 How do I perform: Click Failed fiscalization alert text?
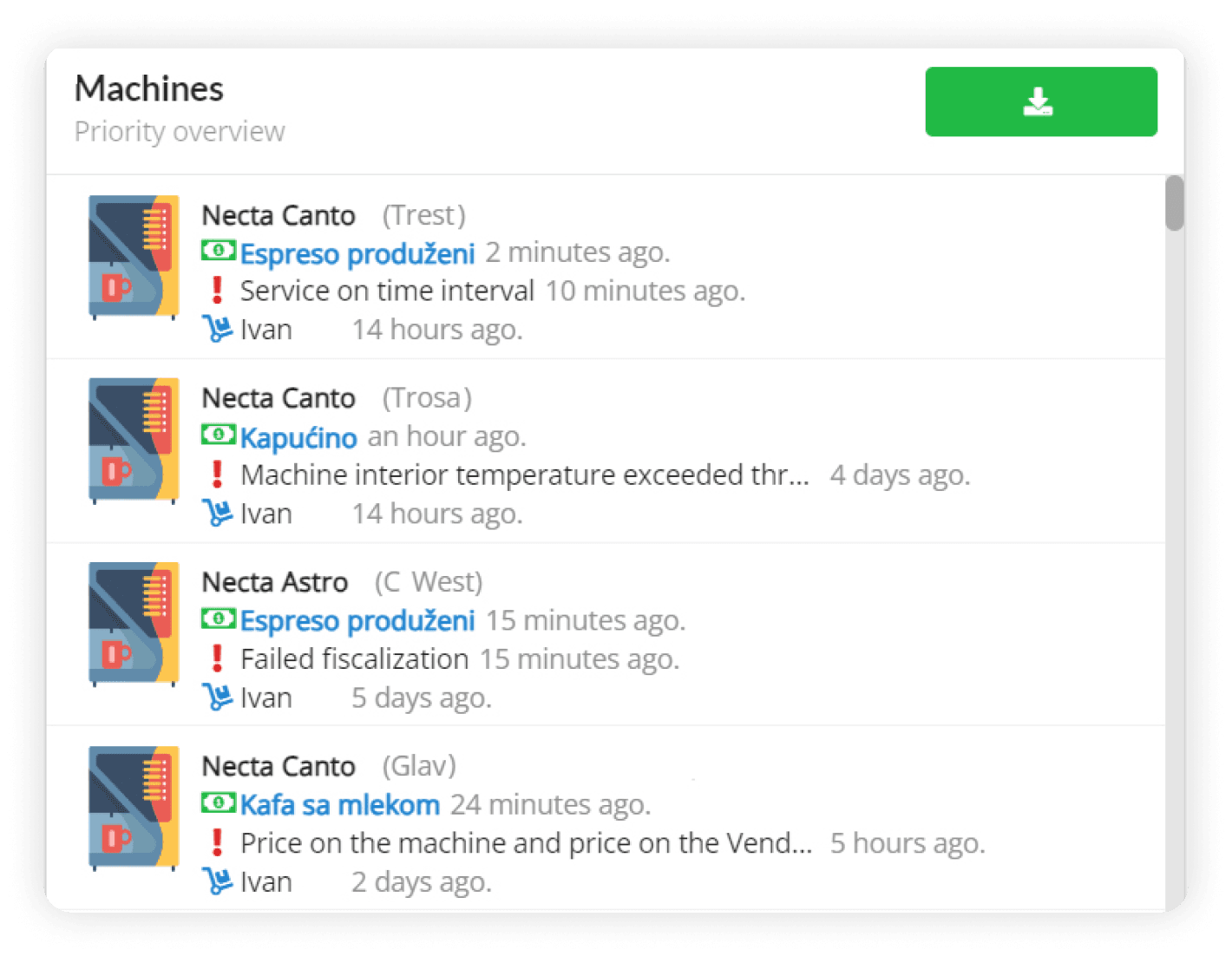coord(355,658)
